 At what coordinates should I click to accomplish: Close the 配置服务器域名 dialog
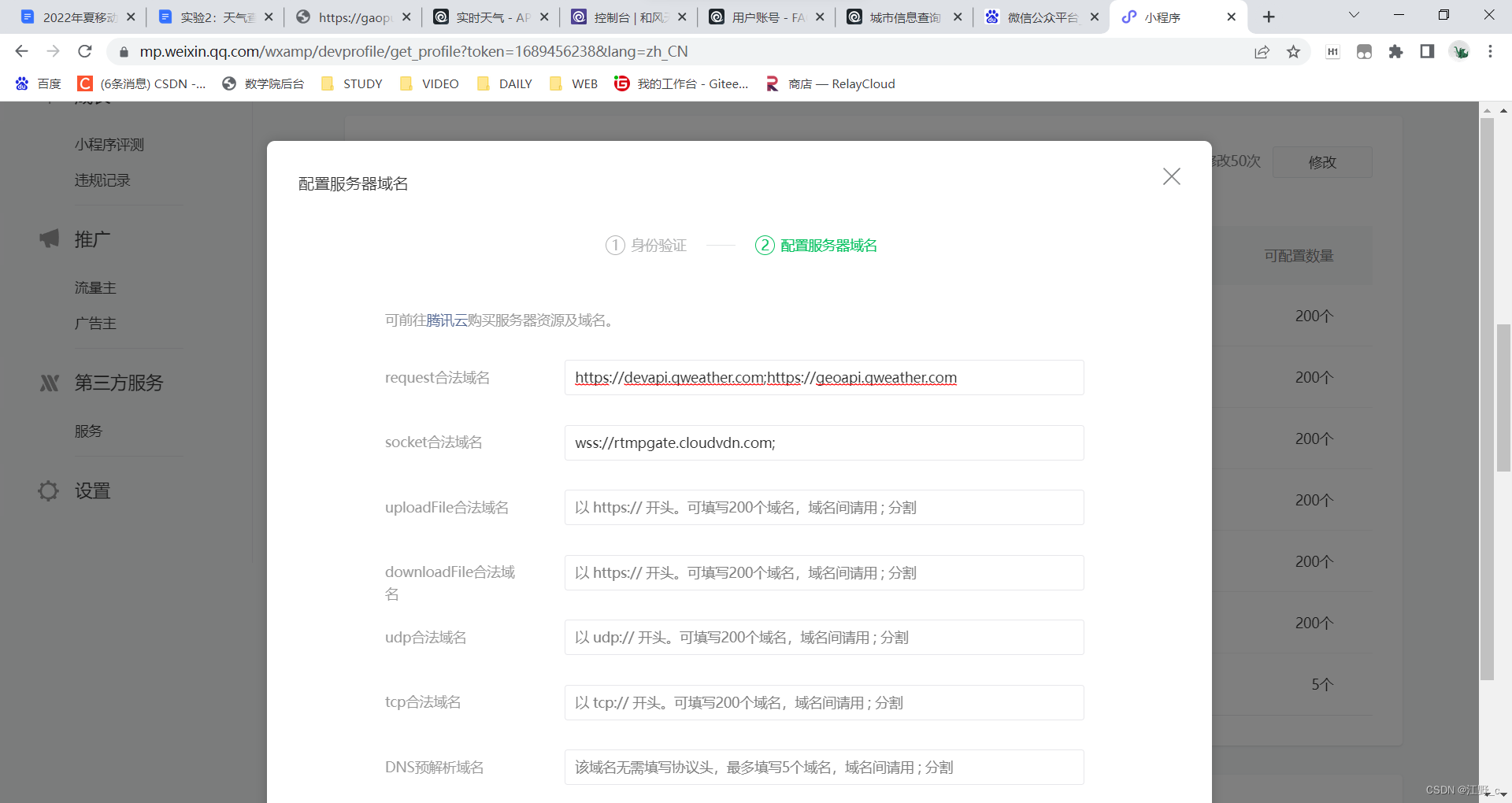(x=1172, y=176)
